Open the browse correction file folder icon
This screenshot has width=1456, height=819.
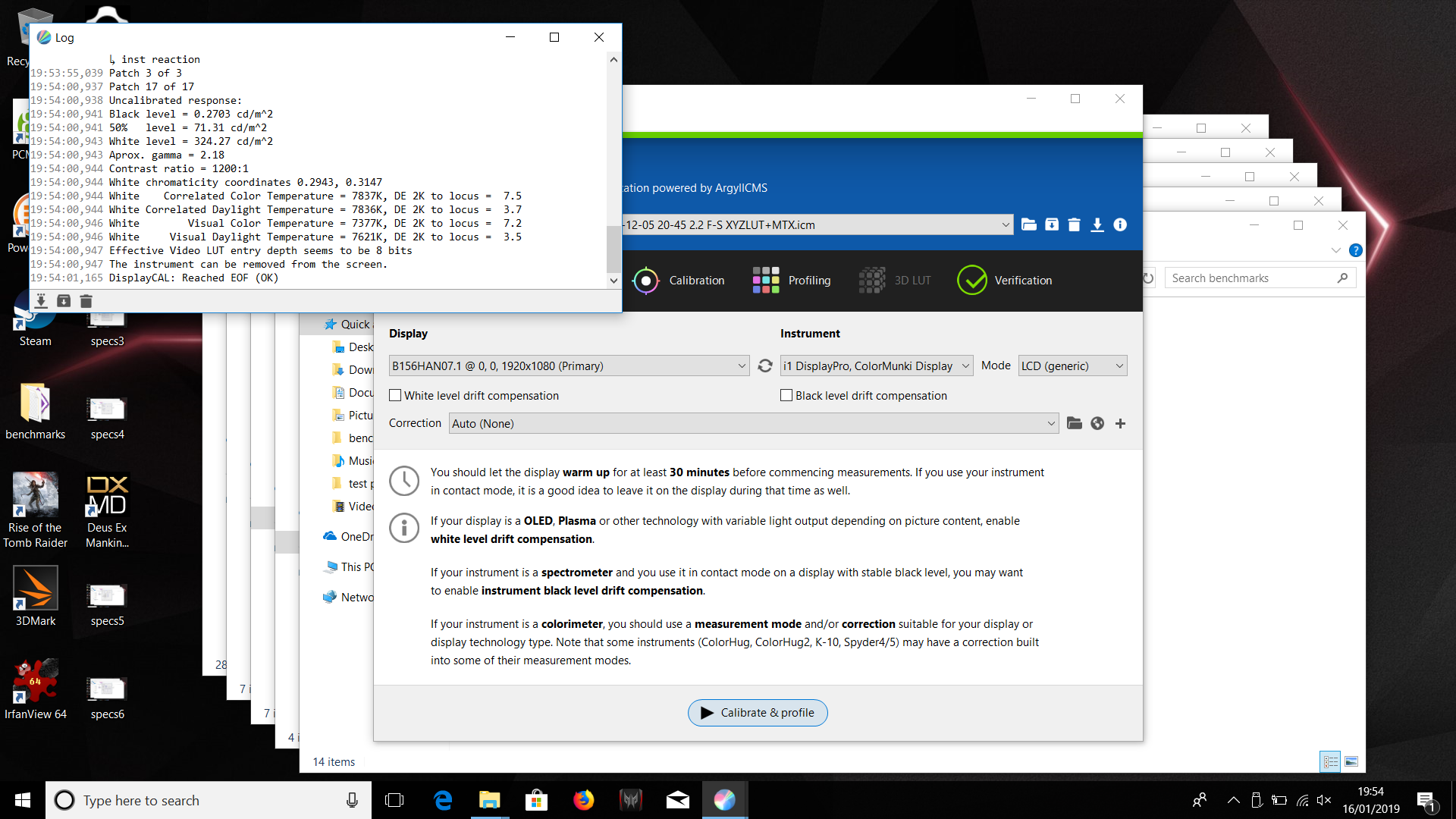[x=1074, y=423]
